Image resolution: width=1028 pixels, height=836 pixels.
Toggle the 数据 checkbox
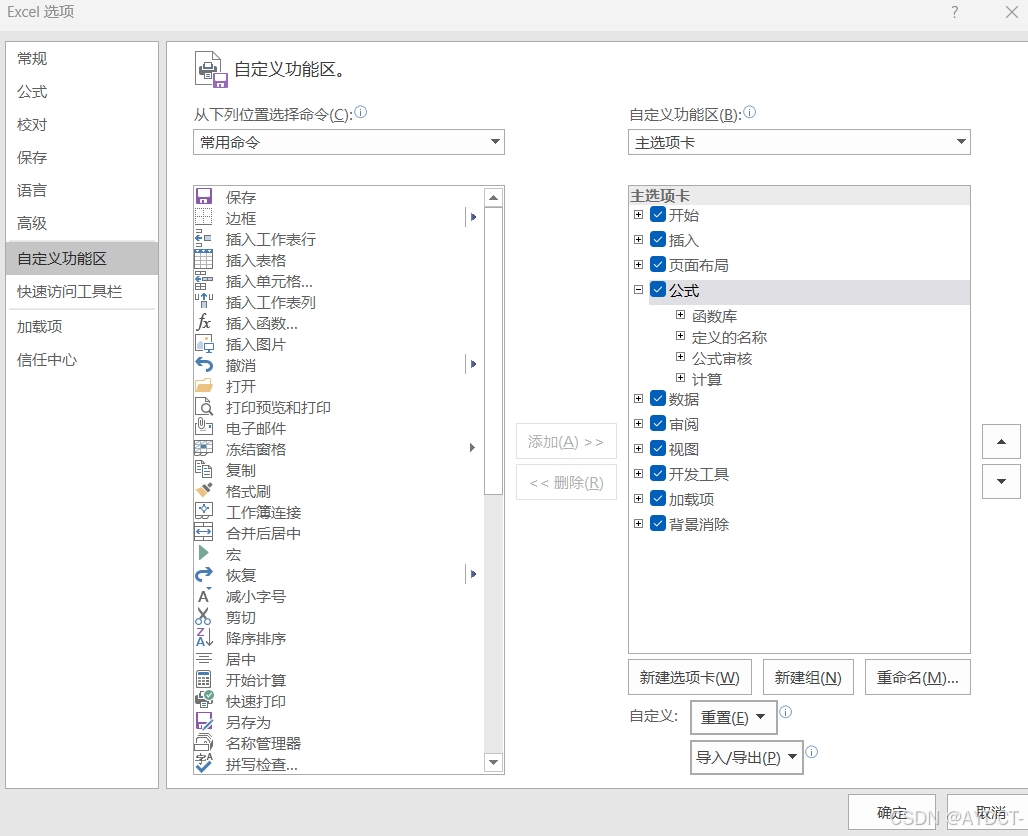click(x=658, y=398)
